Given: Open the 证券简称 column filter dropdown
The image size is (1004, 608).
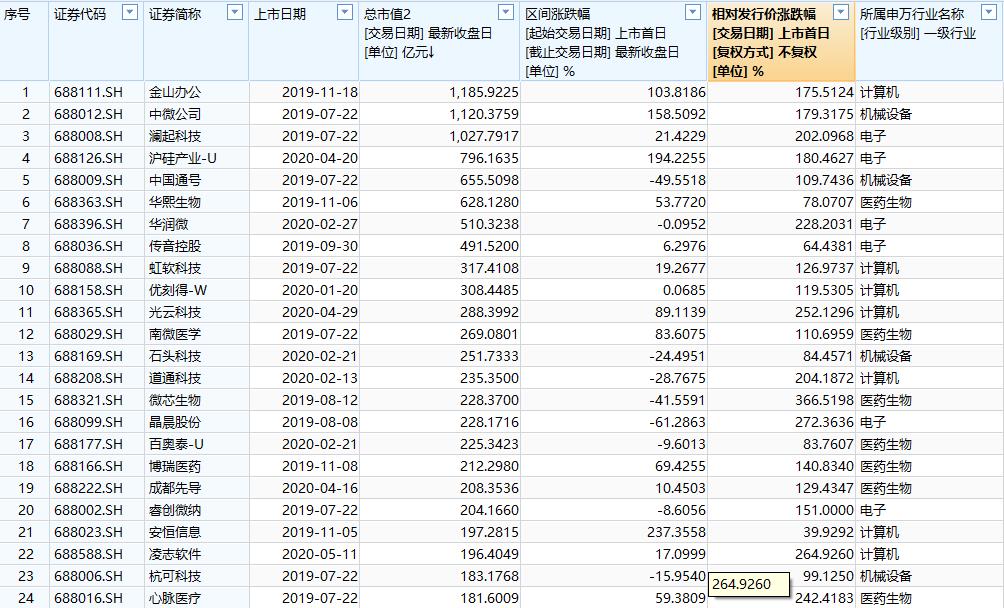Looking at the screenshot, I should pyautogui.click(x=235, y=12).
